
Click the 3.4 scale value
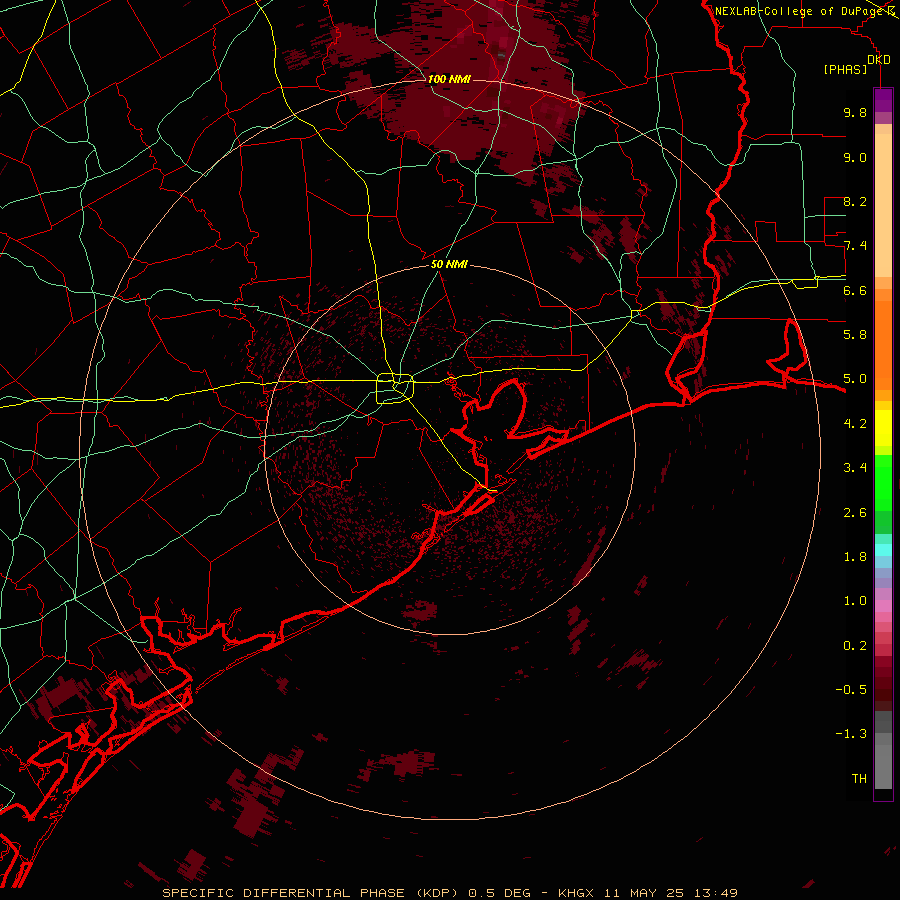click(855, 468)
